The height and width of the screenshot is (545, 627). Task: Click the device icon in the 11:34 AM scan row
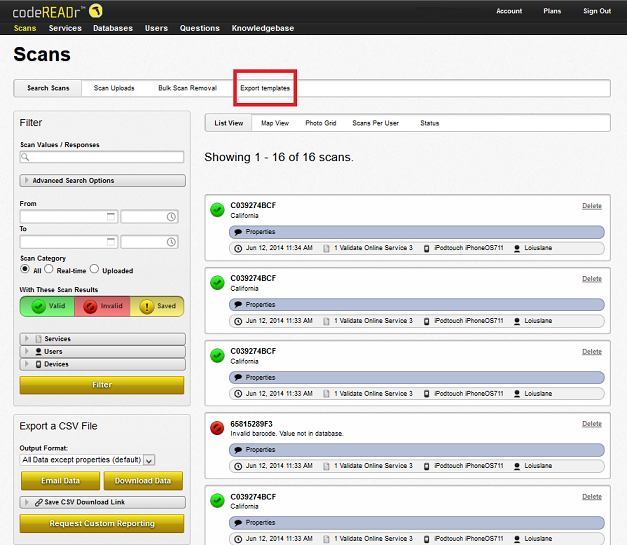tap(426, 248)
